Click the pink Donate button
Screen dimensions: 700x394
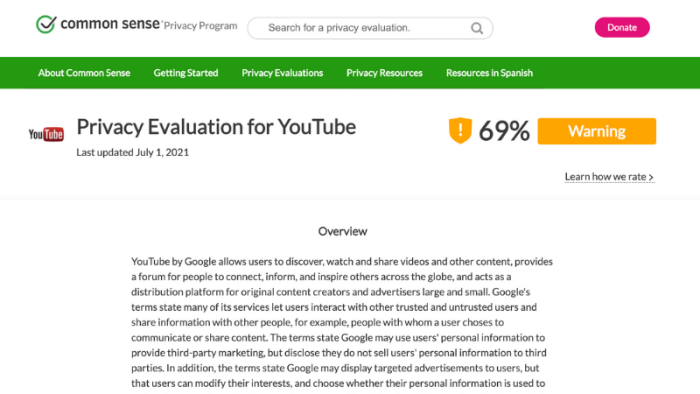coord(622,27)
